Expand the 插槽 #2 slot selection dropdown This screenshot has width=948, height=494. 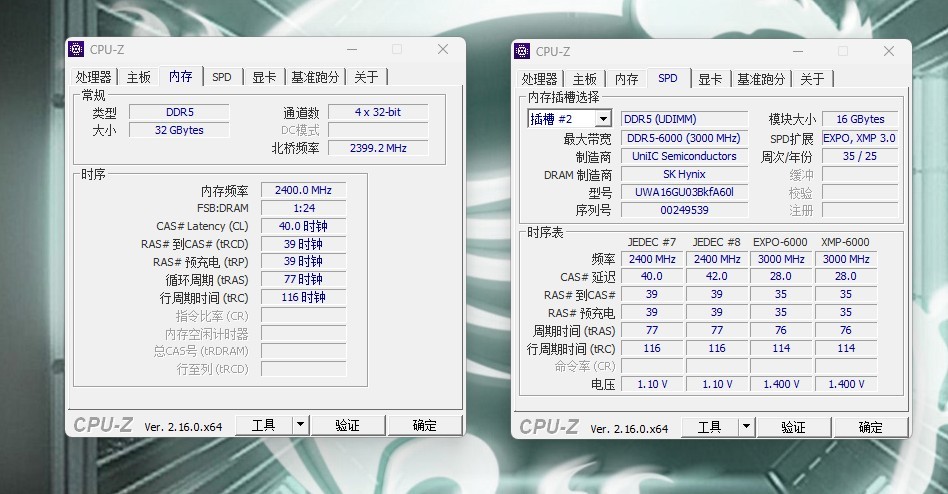[603, 119]
